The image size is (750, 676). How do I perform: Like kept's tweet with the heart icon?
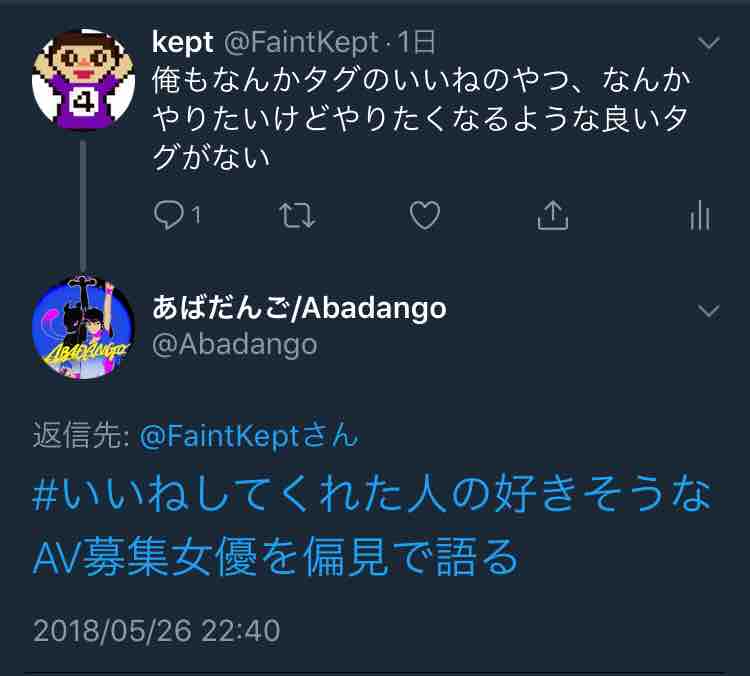click(x=425, y=215)
